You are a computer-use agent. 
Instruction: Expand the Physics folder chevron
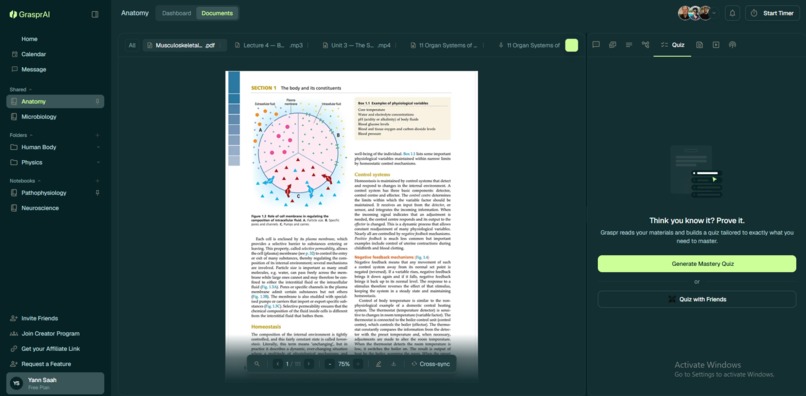[98, 163]
